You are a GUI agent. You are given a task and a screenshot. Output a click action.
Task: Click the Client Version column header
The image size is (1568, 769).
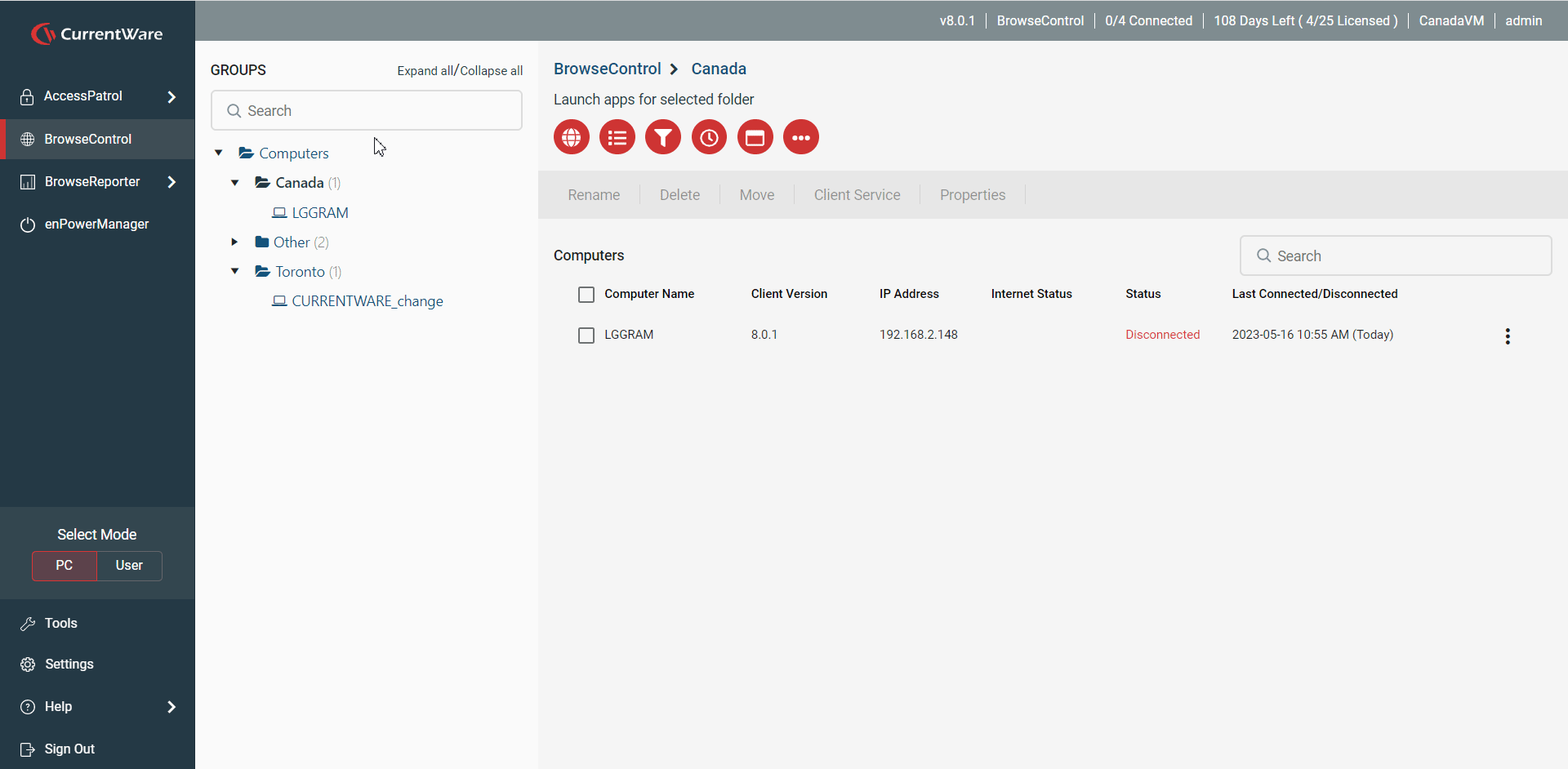(789, 295)
